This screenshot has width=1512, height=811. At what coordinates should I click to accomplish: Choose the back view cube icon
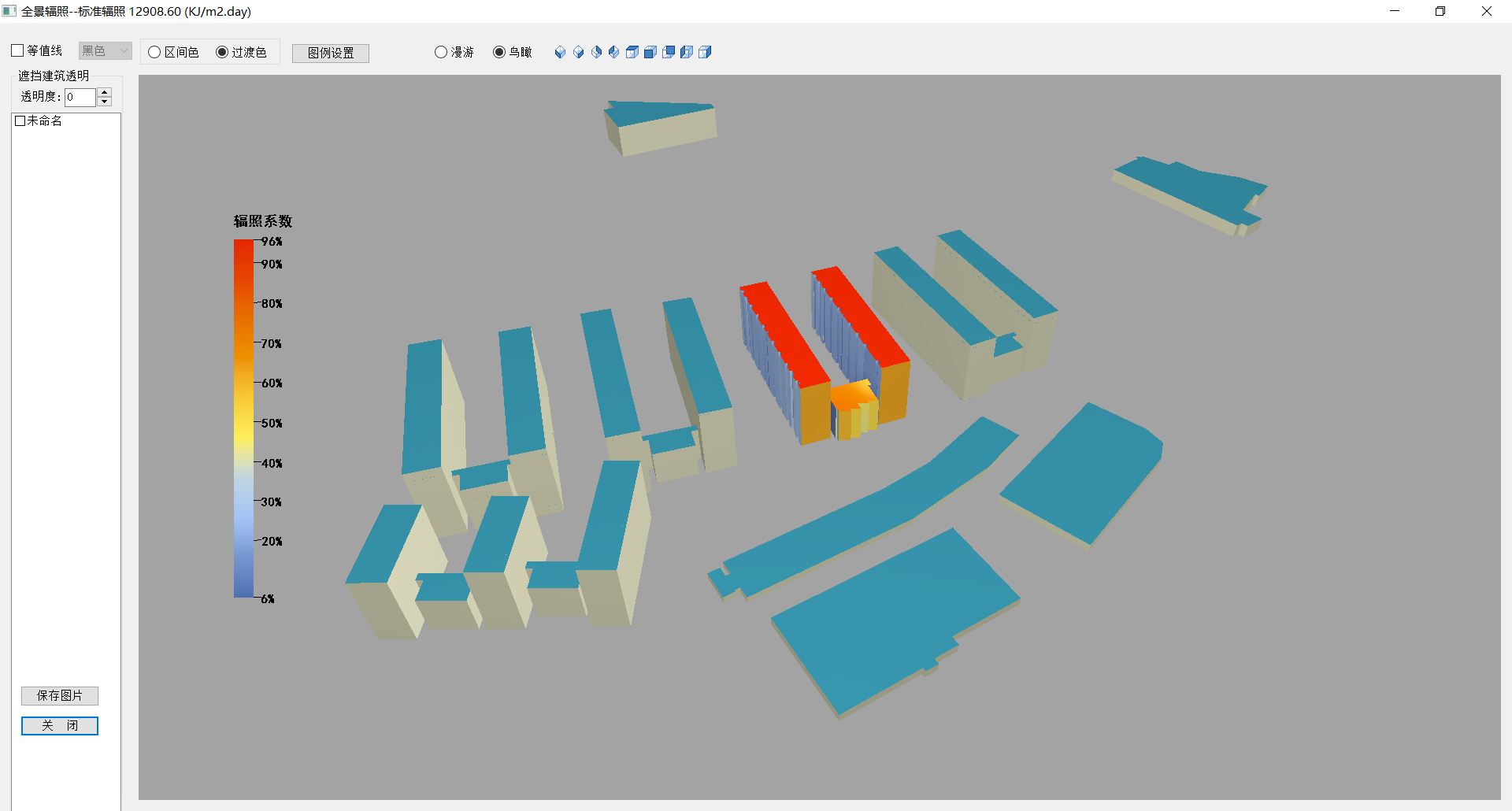(669, 52)
